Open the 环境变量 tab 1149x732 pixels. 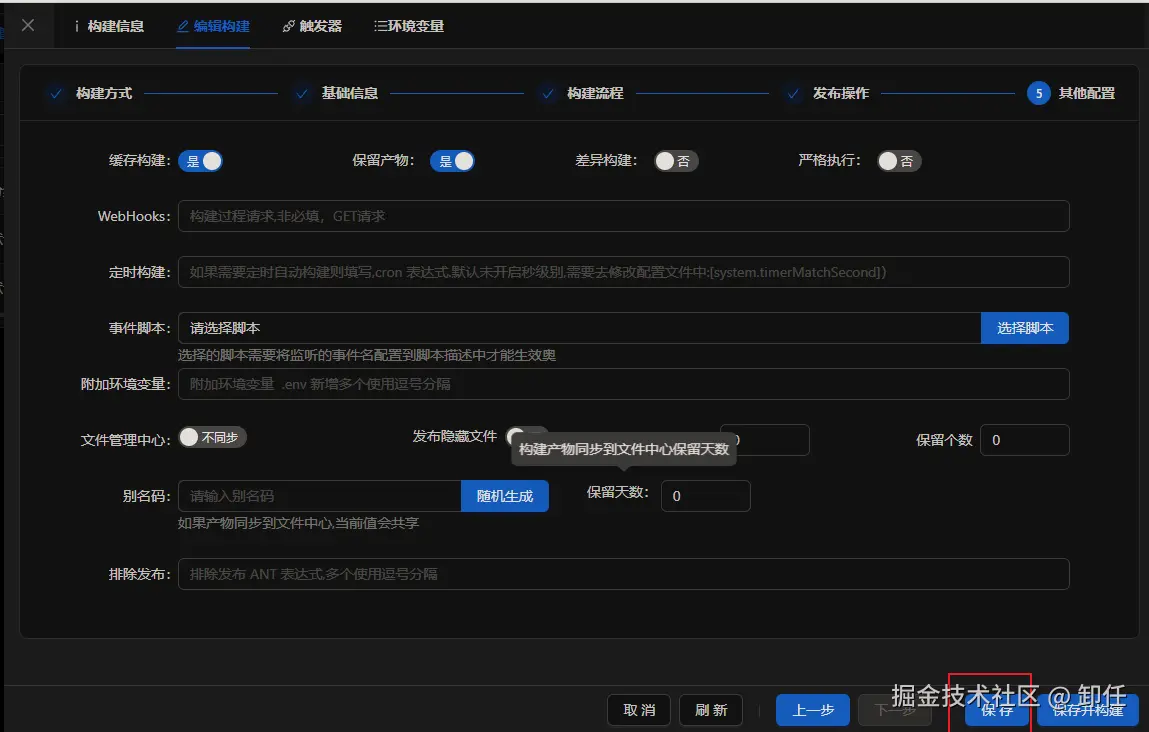tap(409, 26)
